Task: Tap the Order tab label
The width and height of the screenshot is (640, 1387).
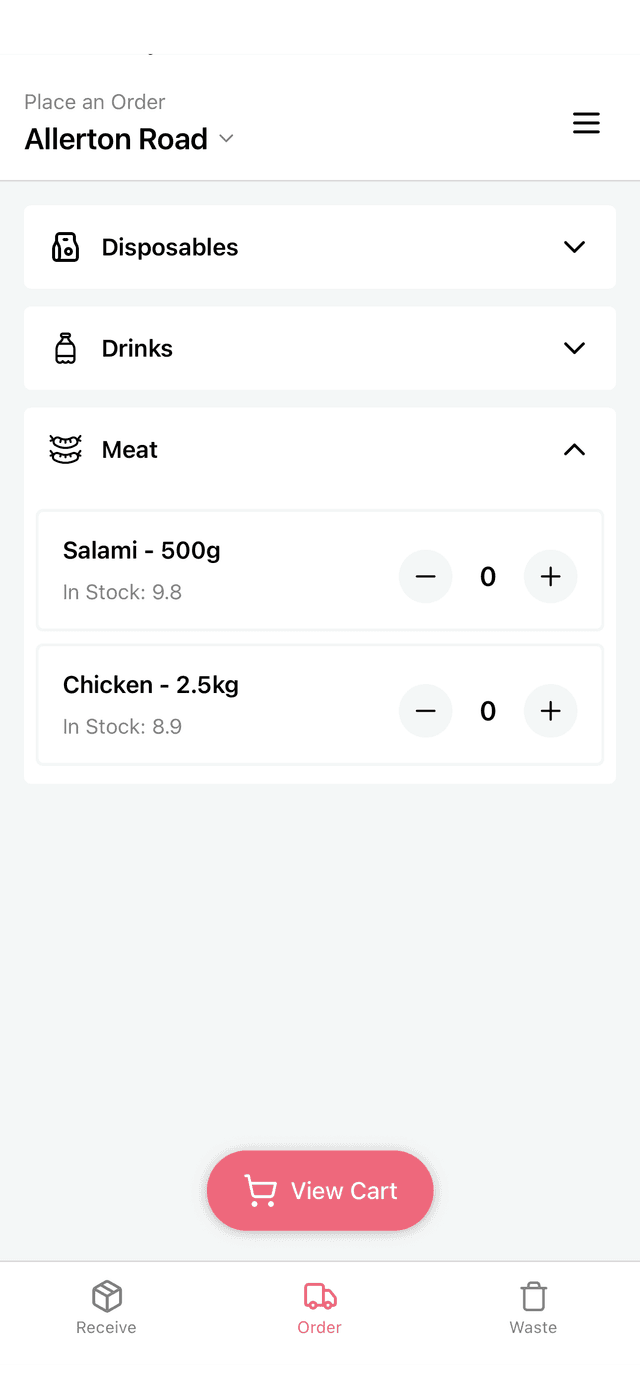Action: pos(319,1327)
